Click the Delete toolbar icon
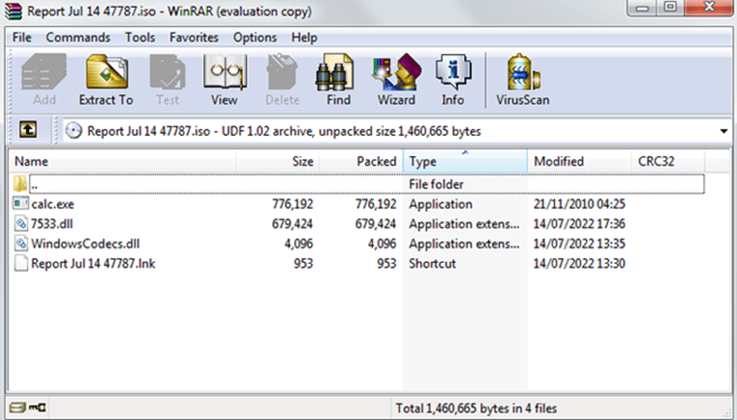 [x=282, y=79]
